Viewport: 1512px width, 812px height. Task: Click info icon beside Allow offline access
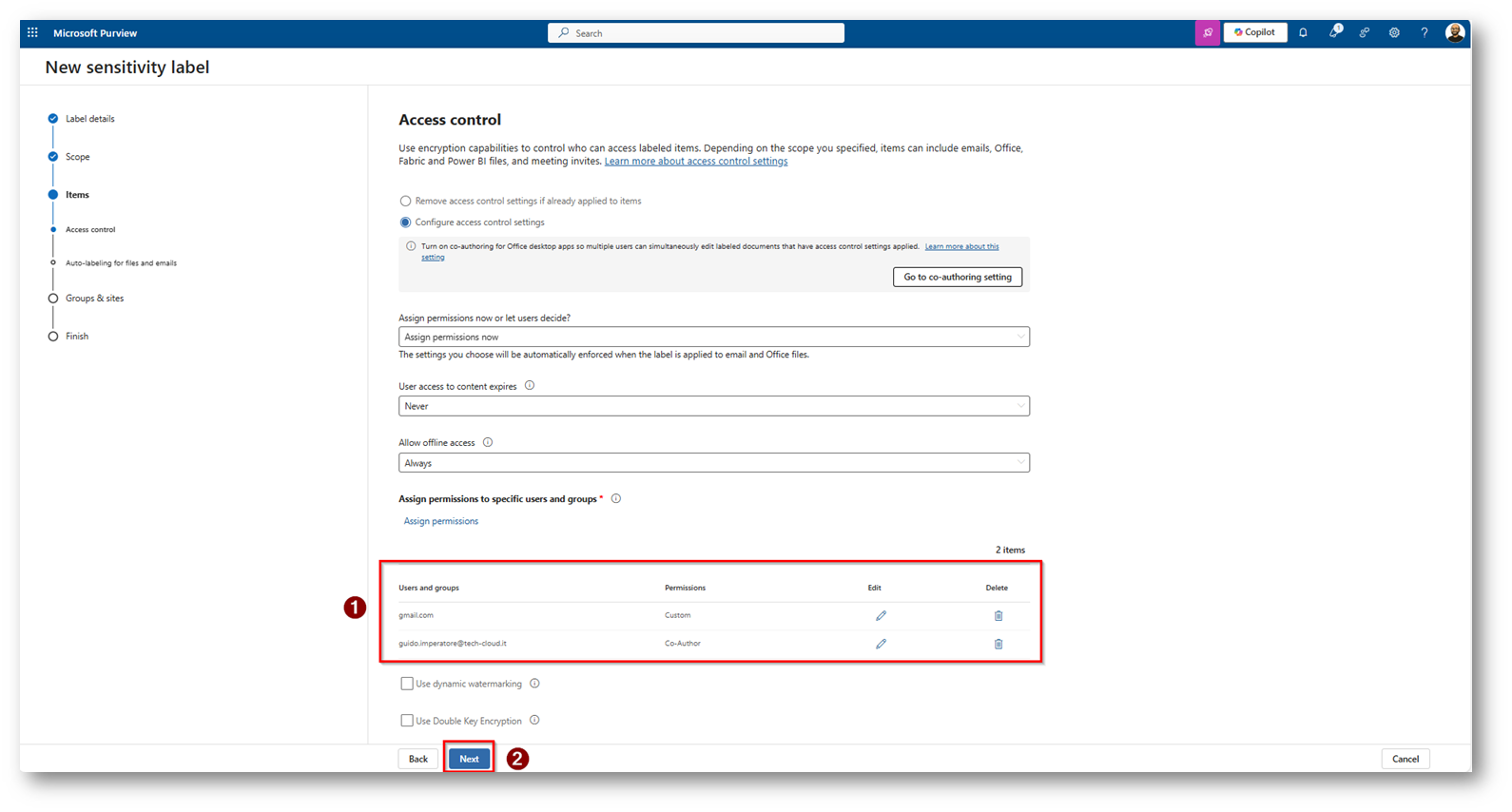488,442
